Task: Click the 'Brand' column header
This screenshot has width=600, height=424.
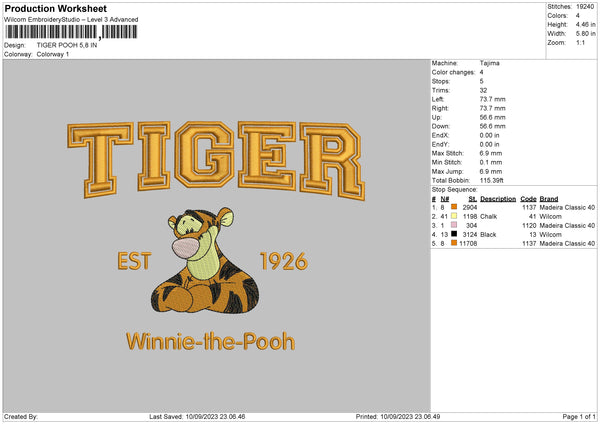Action: coord(549,199)
